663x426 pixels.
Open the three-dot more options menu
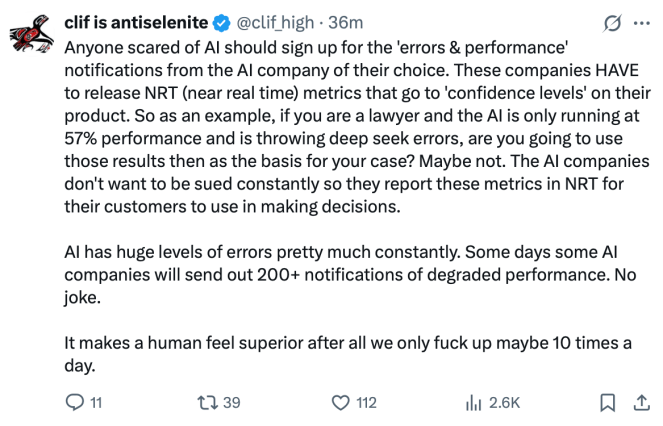point(638,21)
